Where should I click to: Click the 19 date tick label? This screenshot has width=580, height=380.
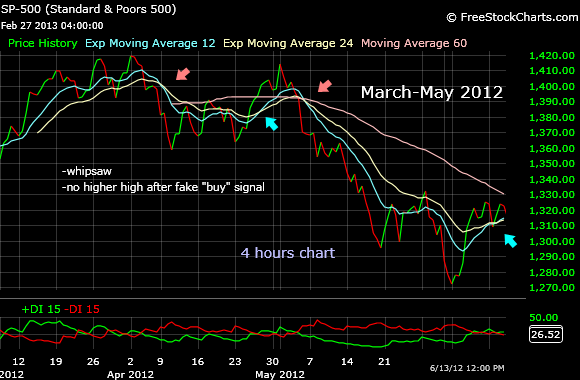[56, 361]
